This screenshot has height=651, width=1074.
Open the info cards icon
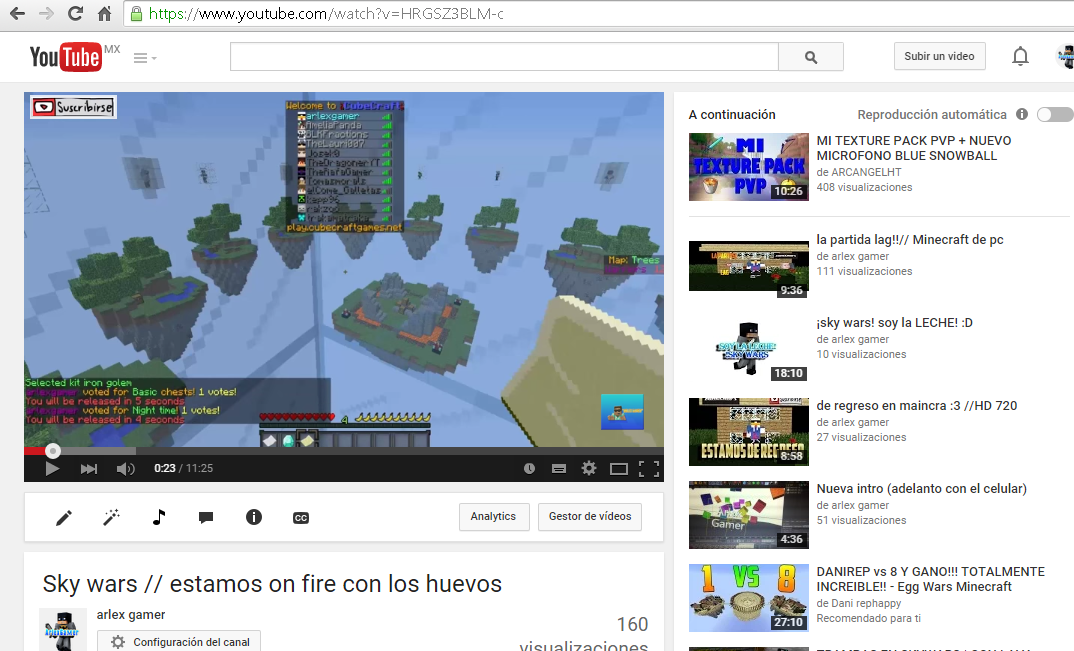[253, 517]
